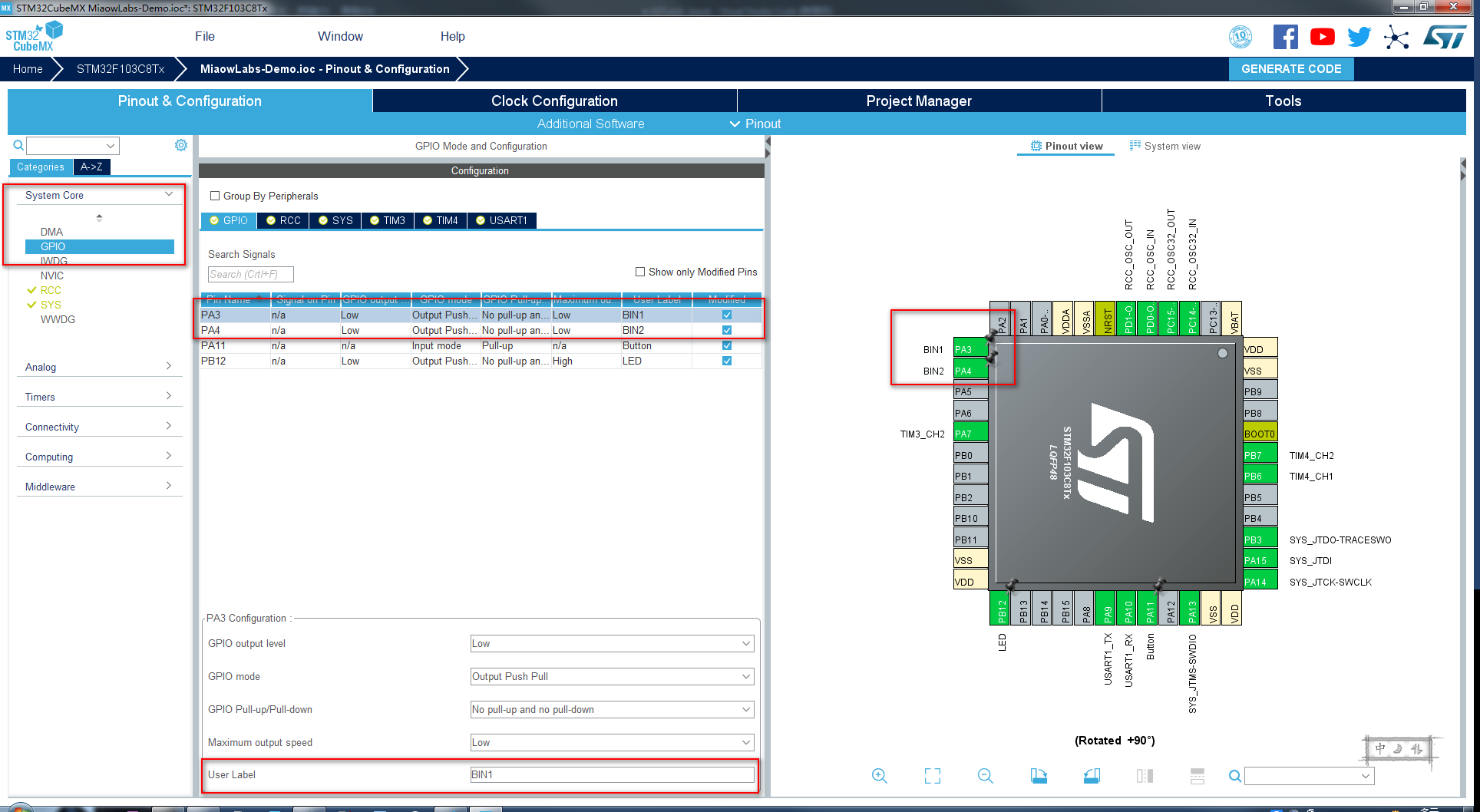Rotate the chip view clockwise
1480x812 pixels.
[1039, 776]
